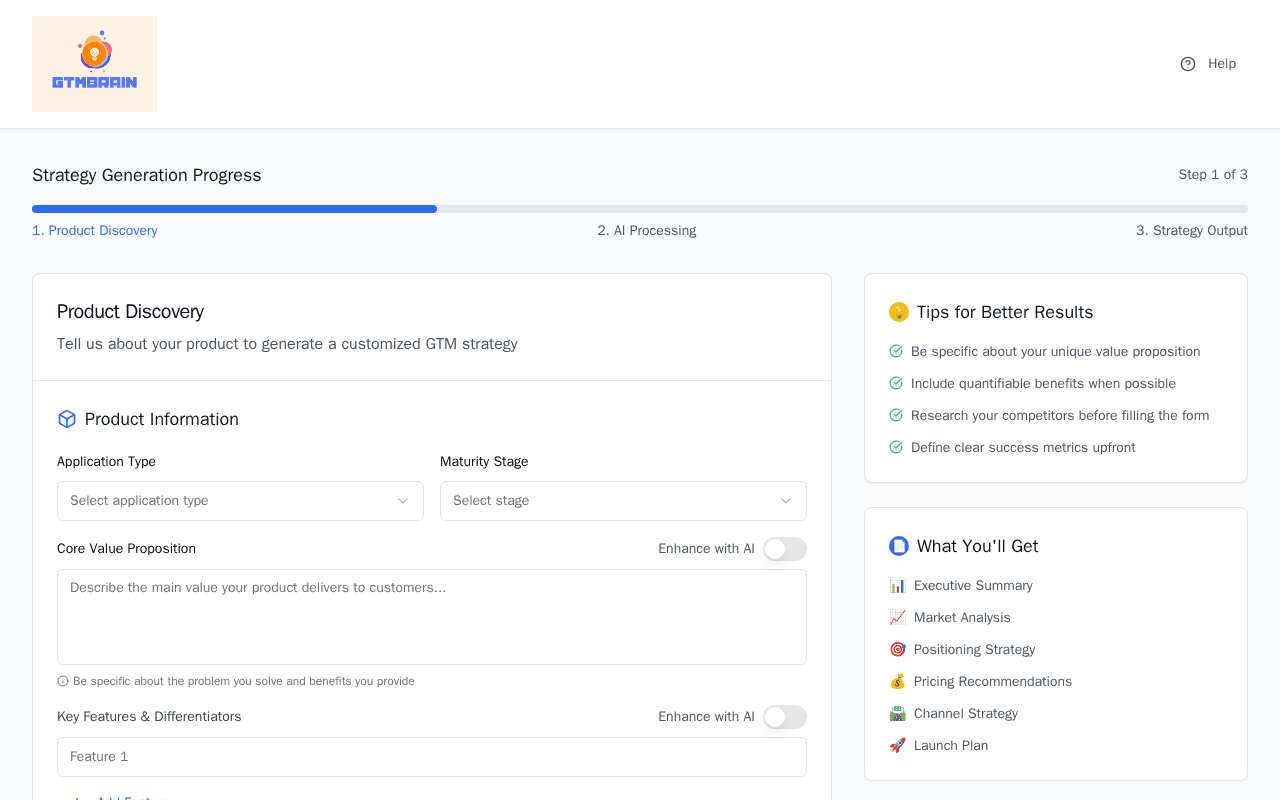
Task: Click the info icon under the value proposition box
Action: tap(63, 681)
